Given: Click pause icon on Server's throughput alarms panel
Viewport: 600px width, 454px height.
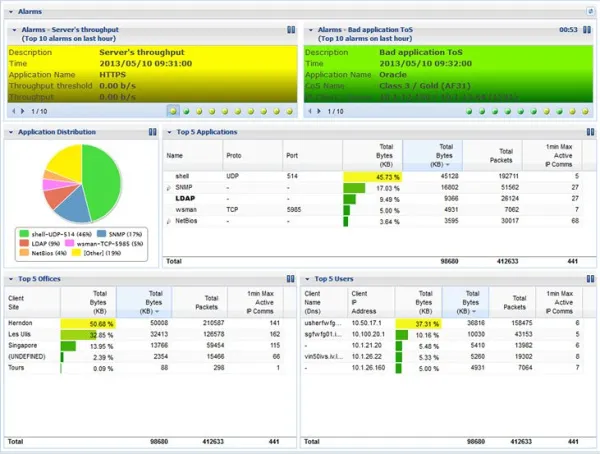Looking at the screenshot, I should pyautogui.click(x=291, y=30).
